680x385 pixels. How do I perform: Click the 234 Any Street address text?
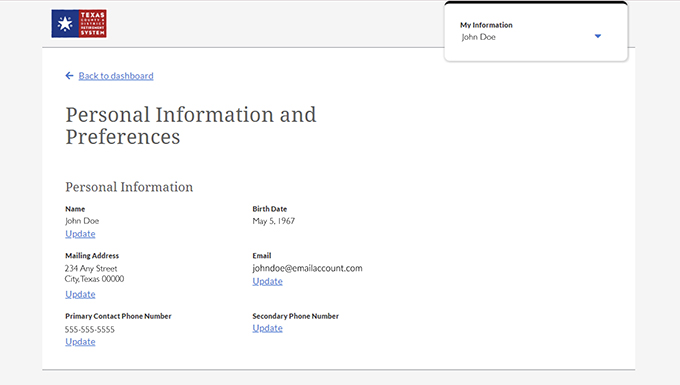91,268
